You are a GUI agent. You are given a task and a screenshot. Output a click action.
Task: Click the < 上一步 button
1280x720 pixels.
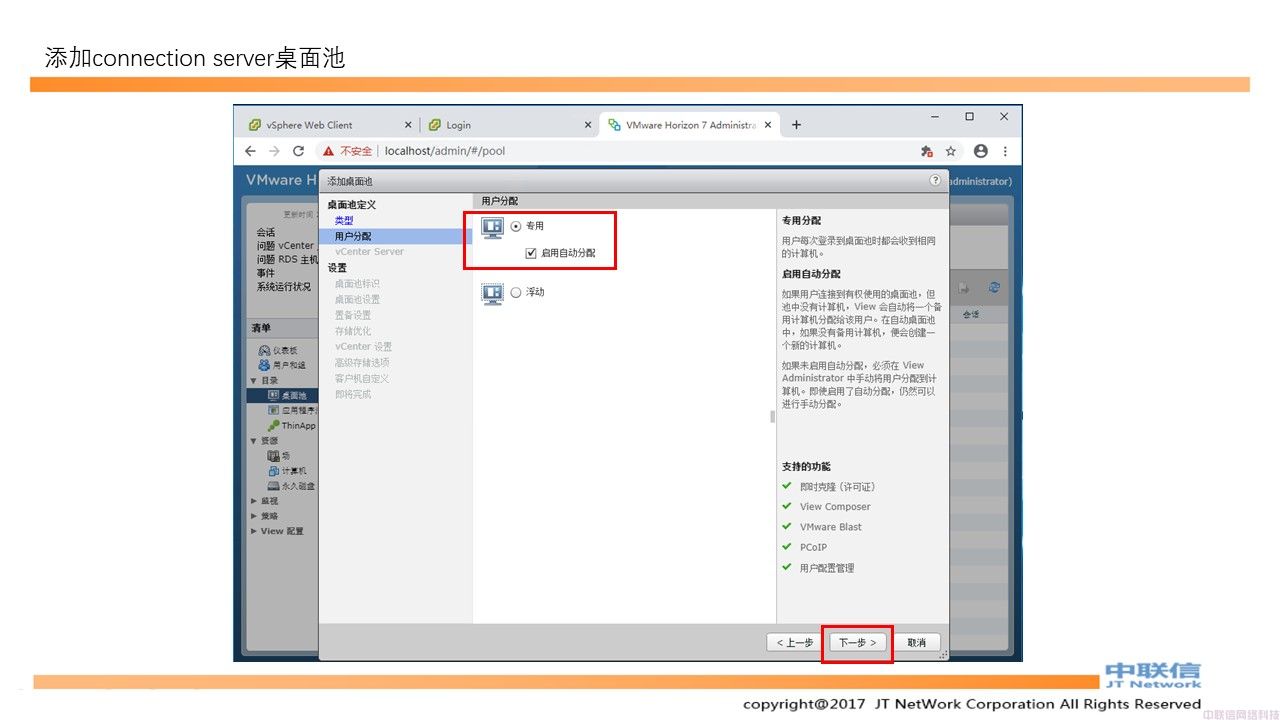795,642
